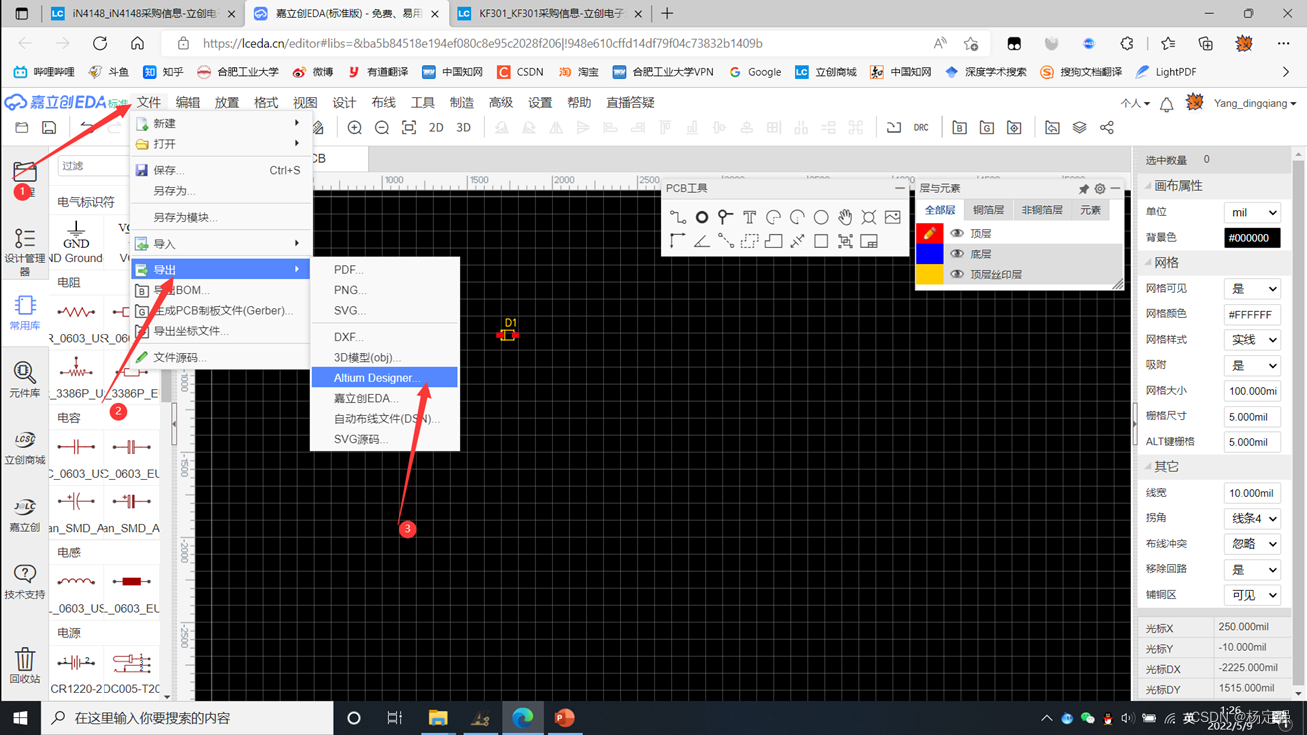
Task: Select the Text tool in PCB工具
Action: 750,217
